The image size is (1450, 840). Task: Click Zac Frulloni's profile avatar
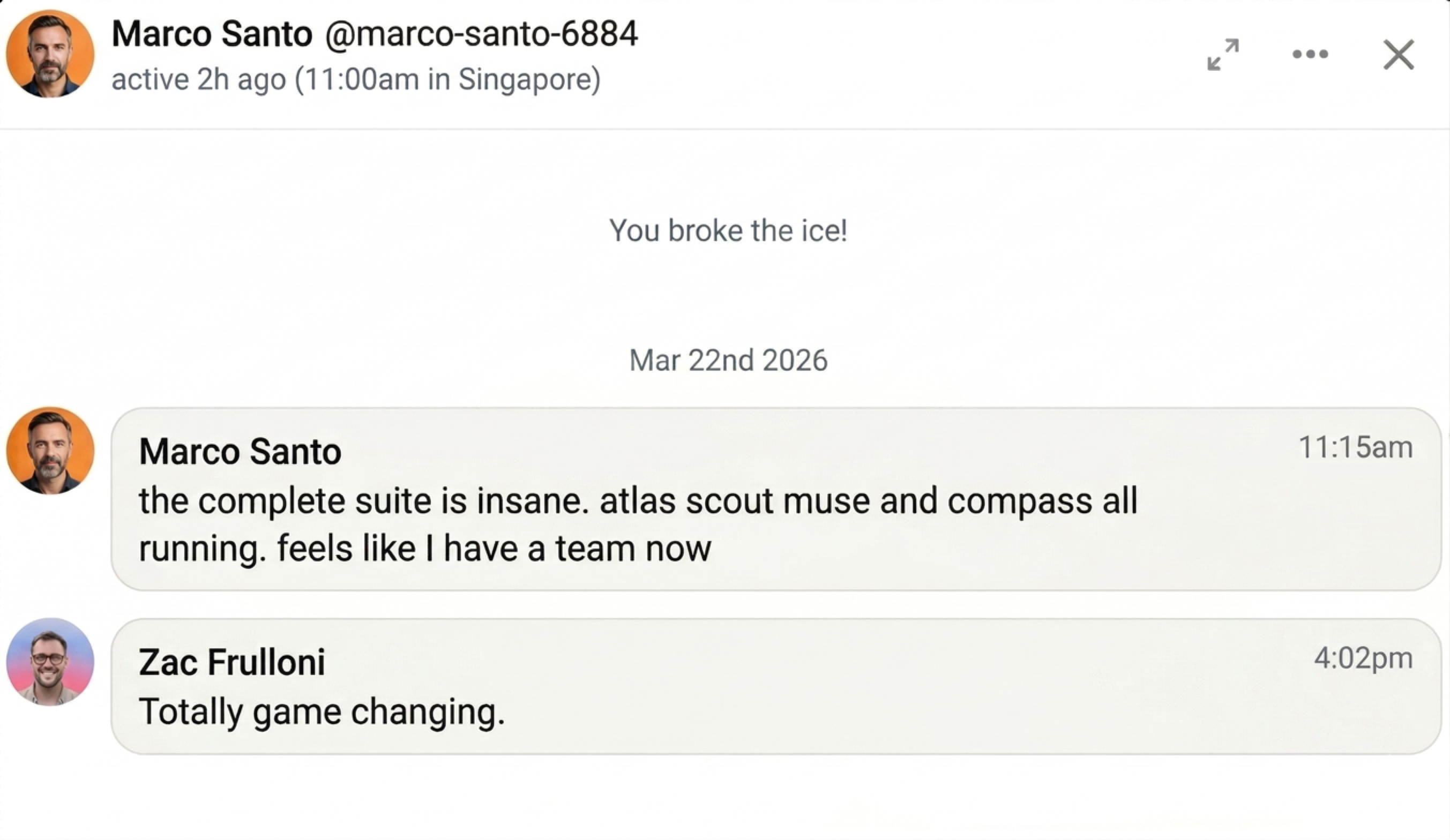point(49,663)
